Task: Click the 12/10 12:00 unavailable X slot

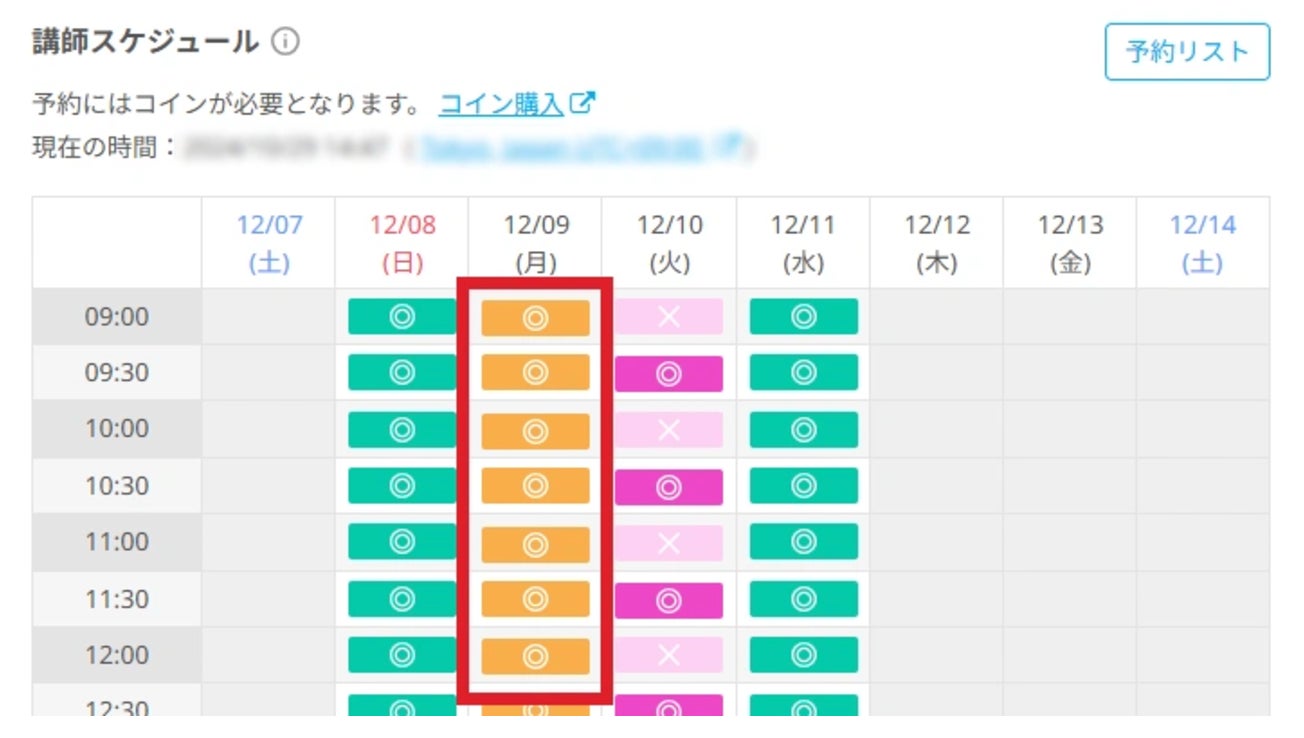Action: [x=669, y=655]
